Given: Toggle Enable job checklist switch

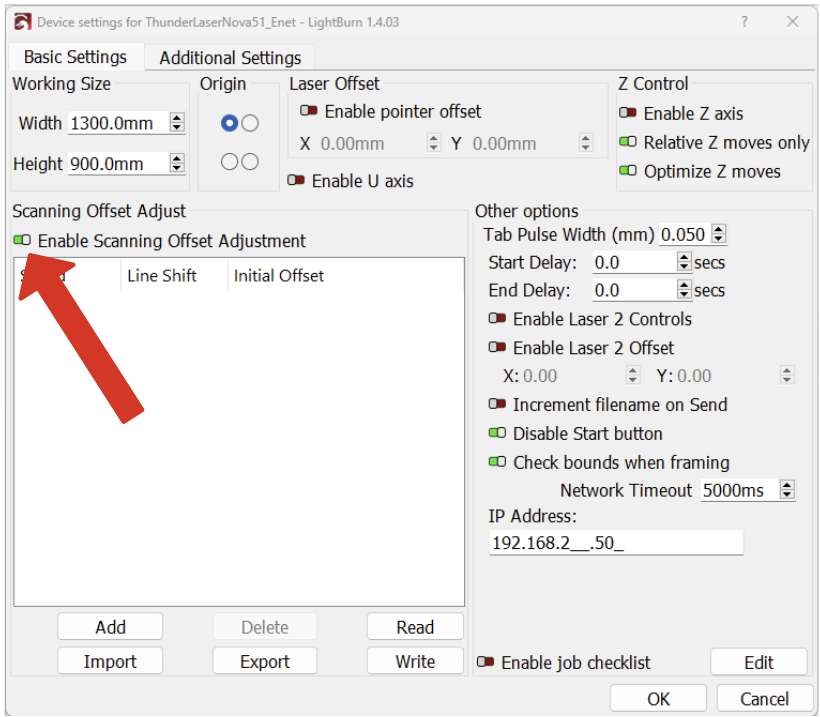Looking at the screenshot, I should point(485,662).
